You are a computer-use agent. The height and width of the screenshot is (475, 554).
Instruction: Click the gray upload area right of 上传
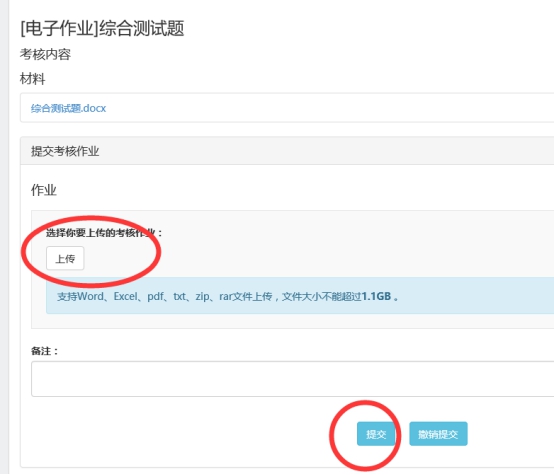pos(318,258)
